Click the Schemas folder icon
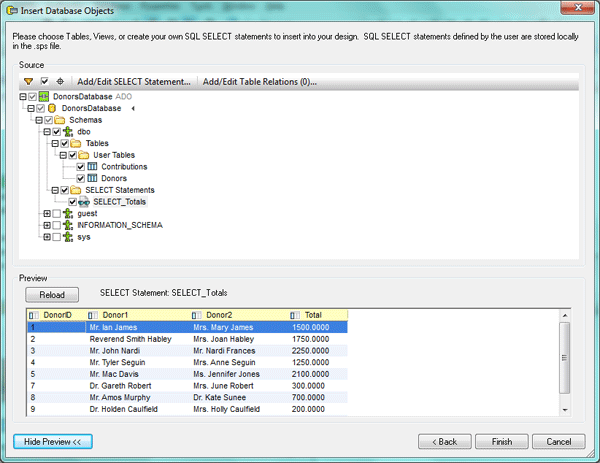 click(x=60, y=120)
